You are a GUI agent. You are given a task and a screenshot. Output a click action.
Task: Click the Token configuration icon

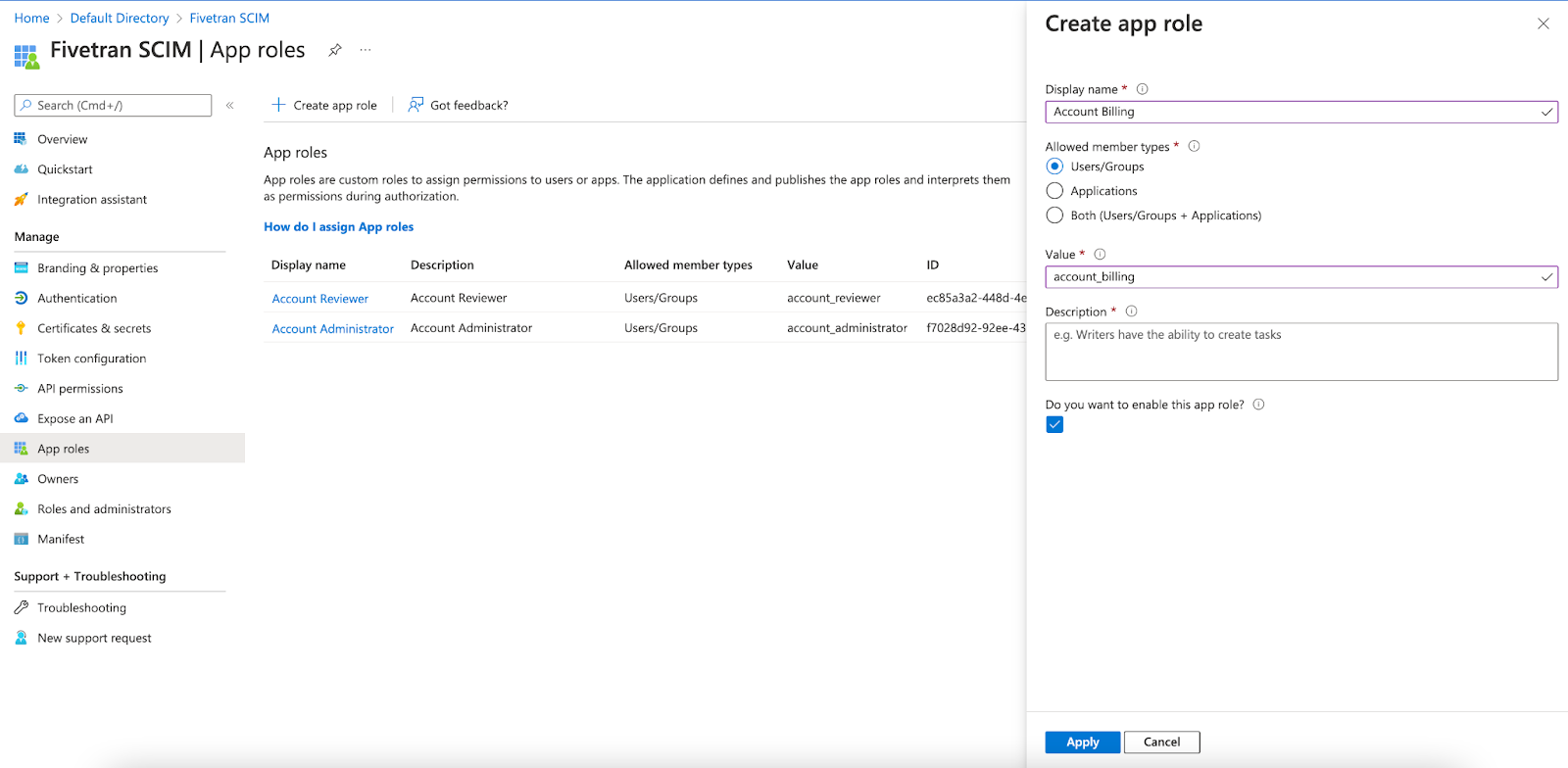point(21,359)
